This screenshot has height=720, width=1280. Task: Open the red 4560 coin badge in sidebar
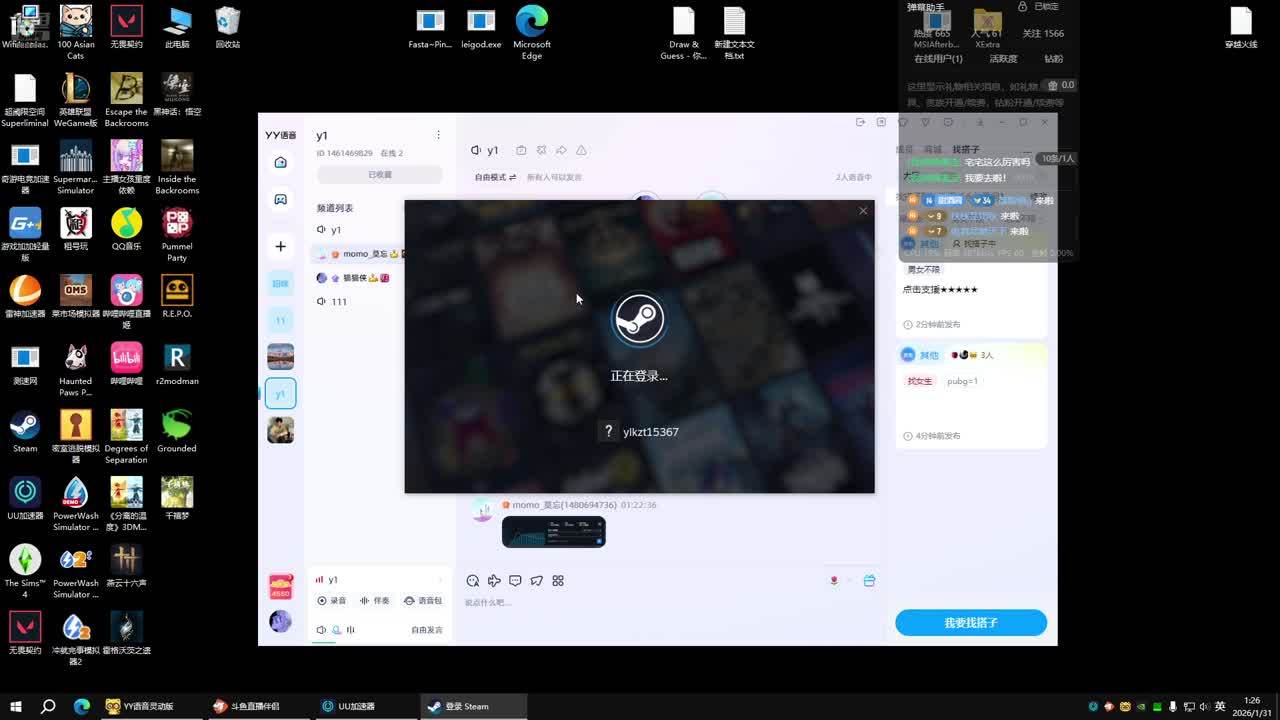(281, 587)
